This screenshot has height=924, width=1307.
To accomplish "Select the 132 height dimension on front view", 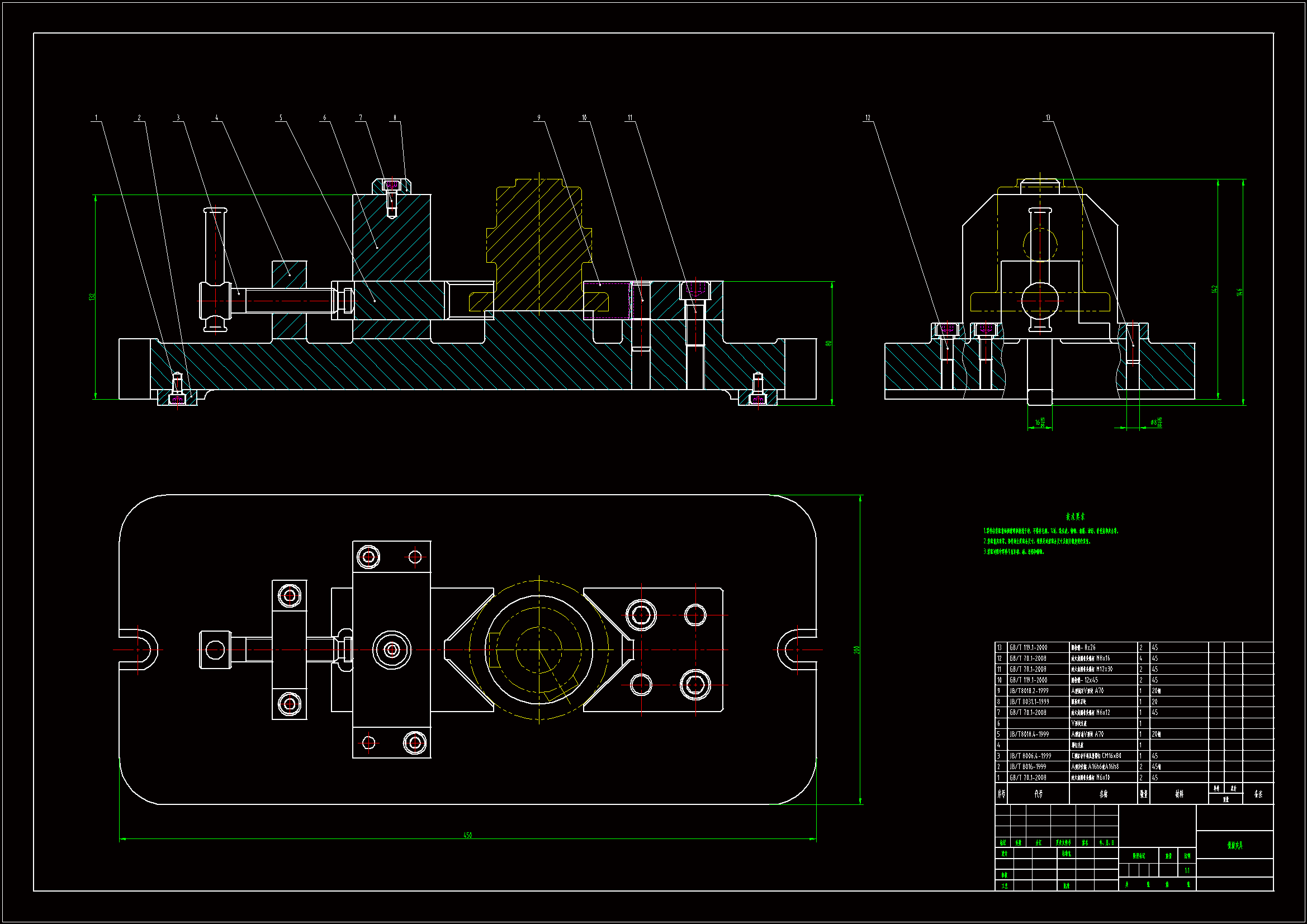I will click(92, 297).
